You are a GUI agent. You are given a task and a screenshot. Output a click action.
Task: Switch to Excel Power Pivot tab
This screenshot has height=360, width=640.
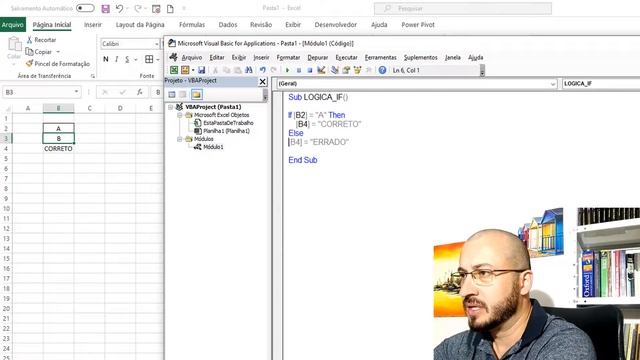(x=418, y=24)
